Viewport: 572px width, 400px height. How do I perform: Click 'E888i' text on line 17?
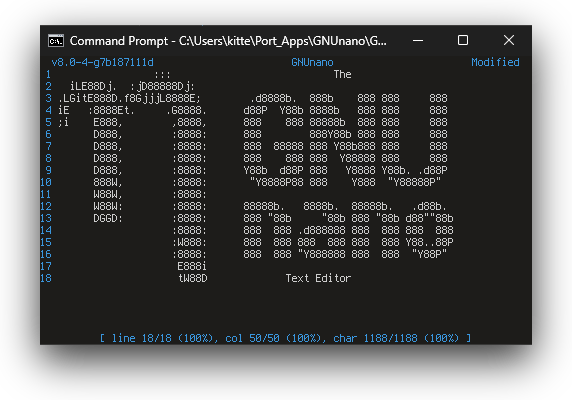click(x=192, y=266)
